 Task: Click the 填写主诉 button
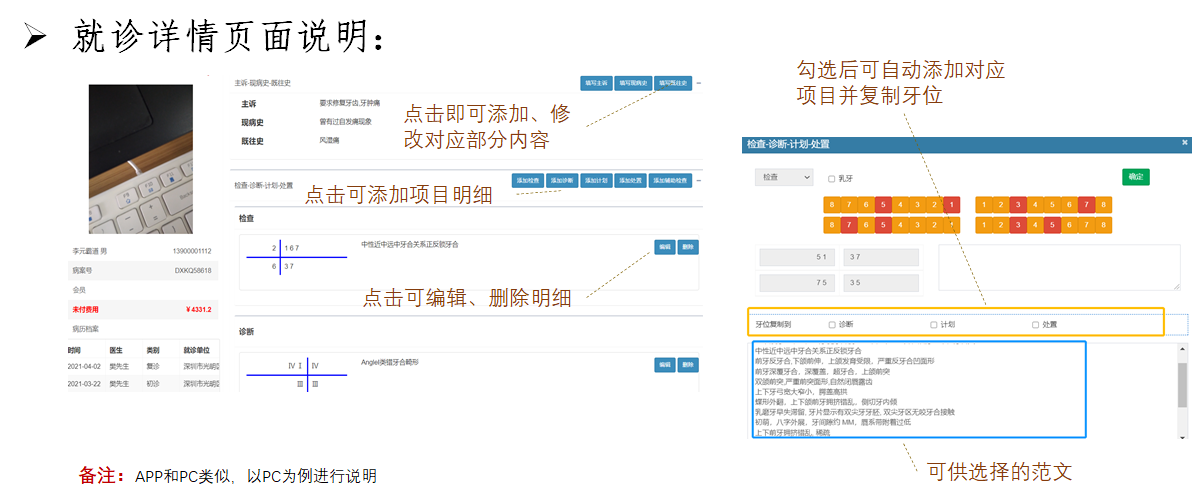tap(596, 83)
